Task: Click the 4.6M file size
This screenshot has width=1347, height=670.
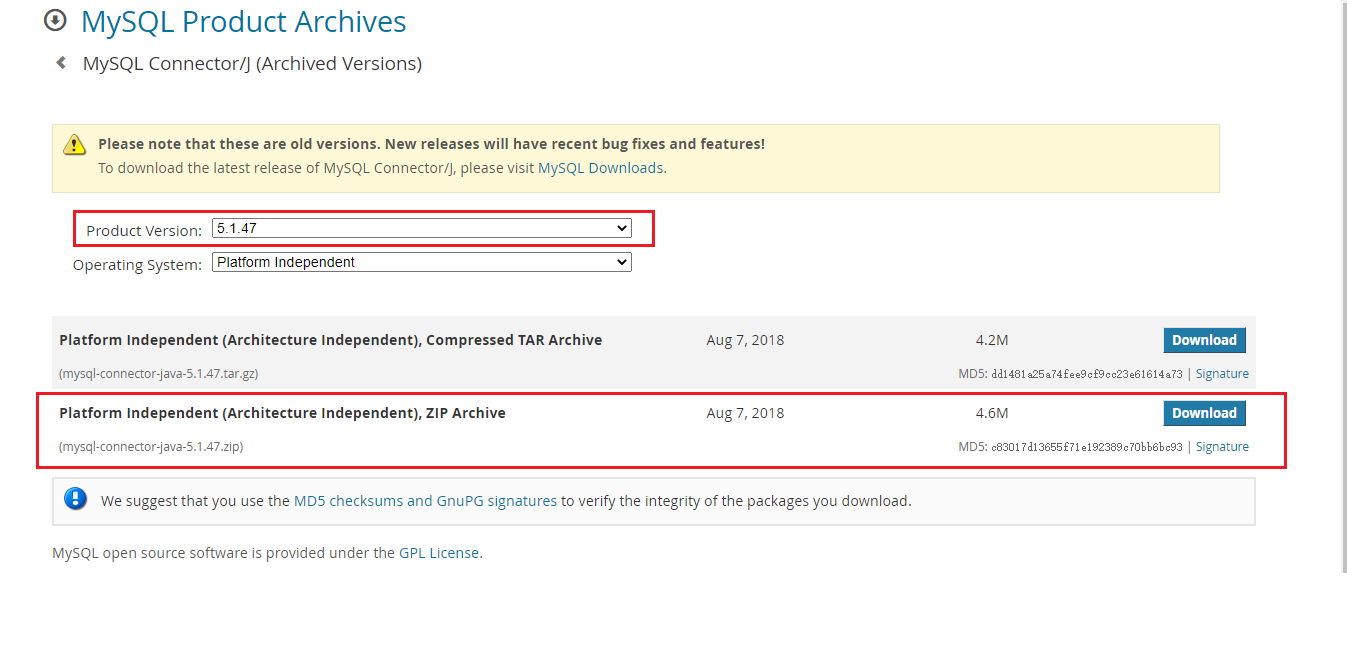Action: 992,413
